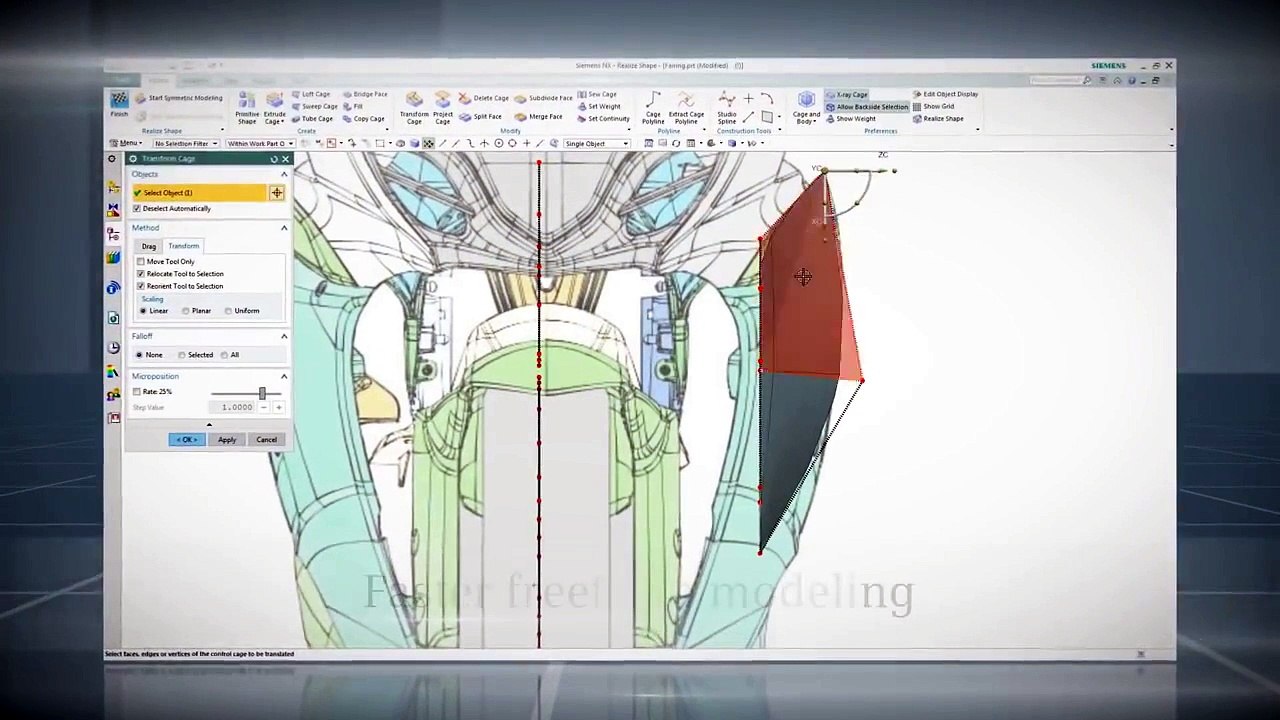Select the Studio Spline tool
1280x720 pixels.
point(727,107)
